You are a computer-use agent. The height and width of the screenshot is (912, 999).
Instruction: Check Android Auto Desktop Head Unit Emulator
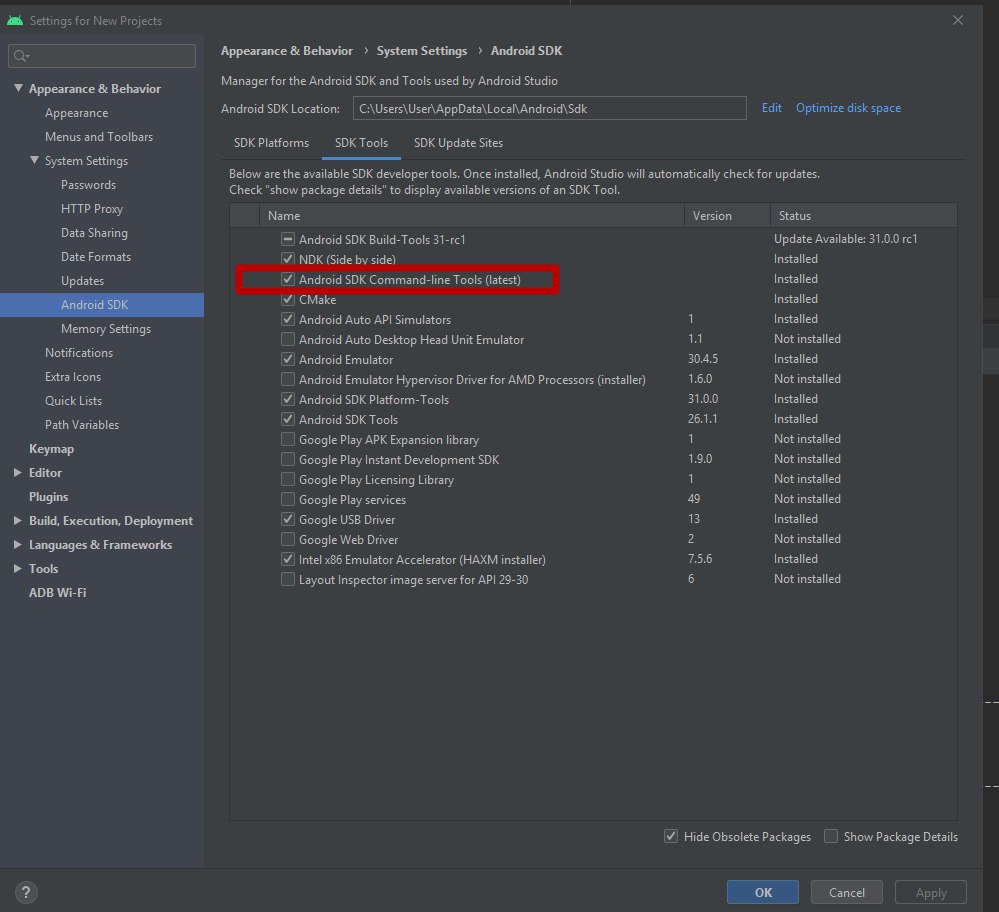[288, 339]
